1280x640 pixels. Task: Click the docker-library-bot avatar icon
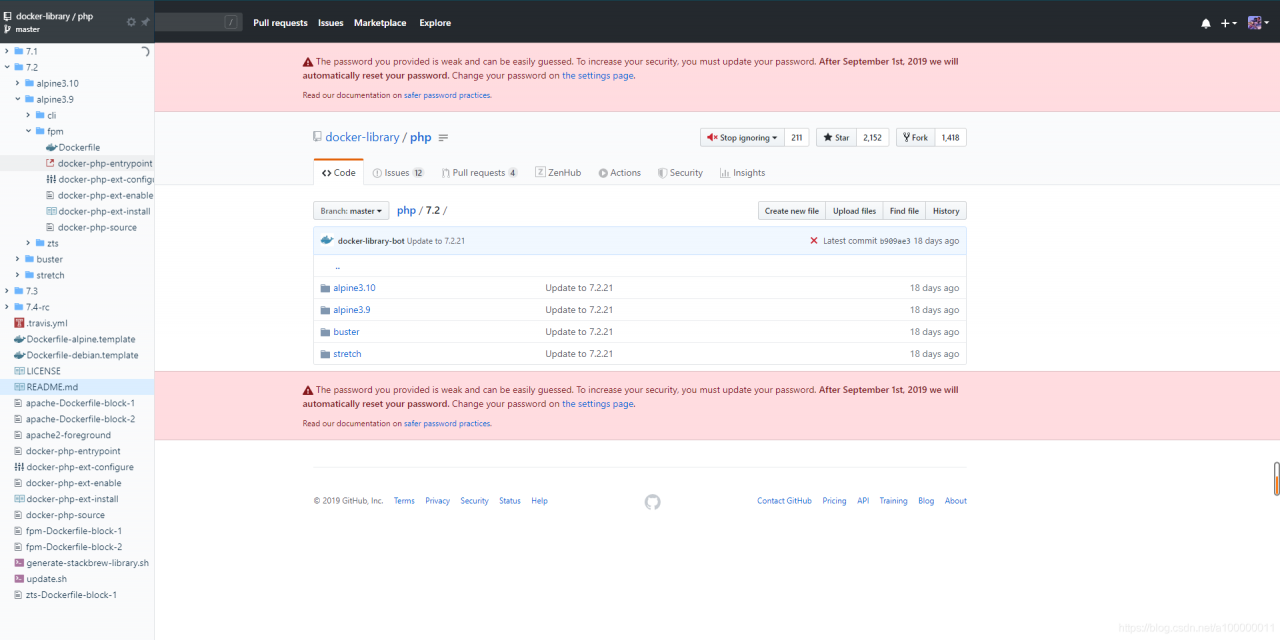[x=326, y=241]
